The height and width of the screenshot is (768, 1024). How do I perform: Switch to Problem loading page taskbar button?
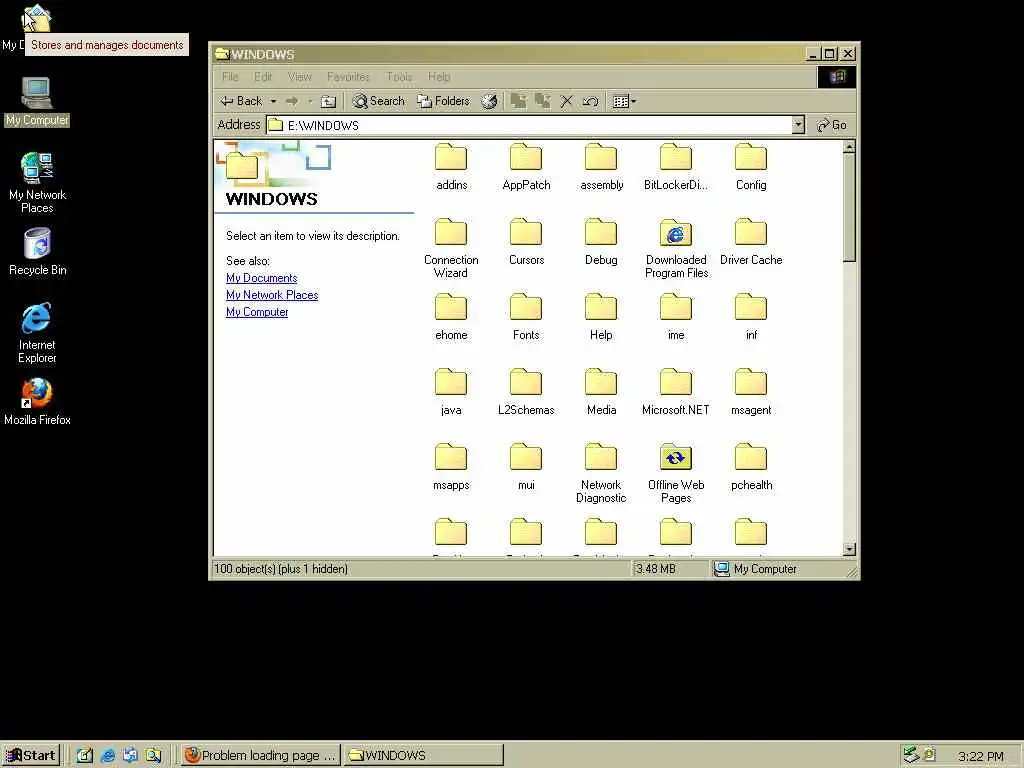[261, 756]
